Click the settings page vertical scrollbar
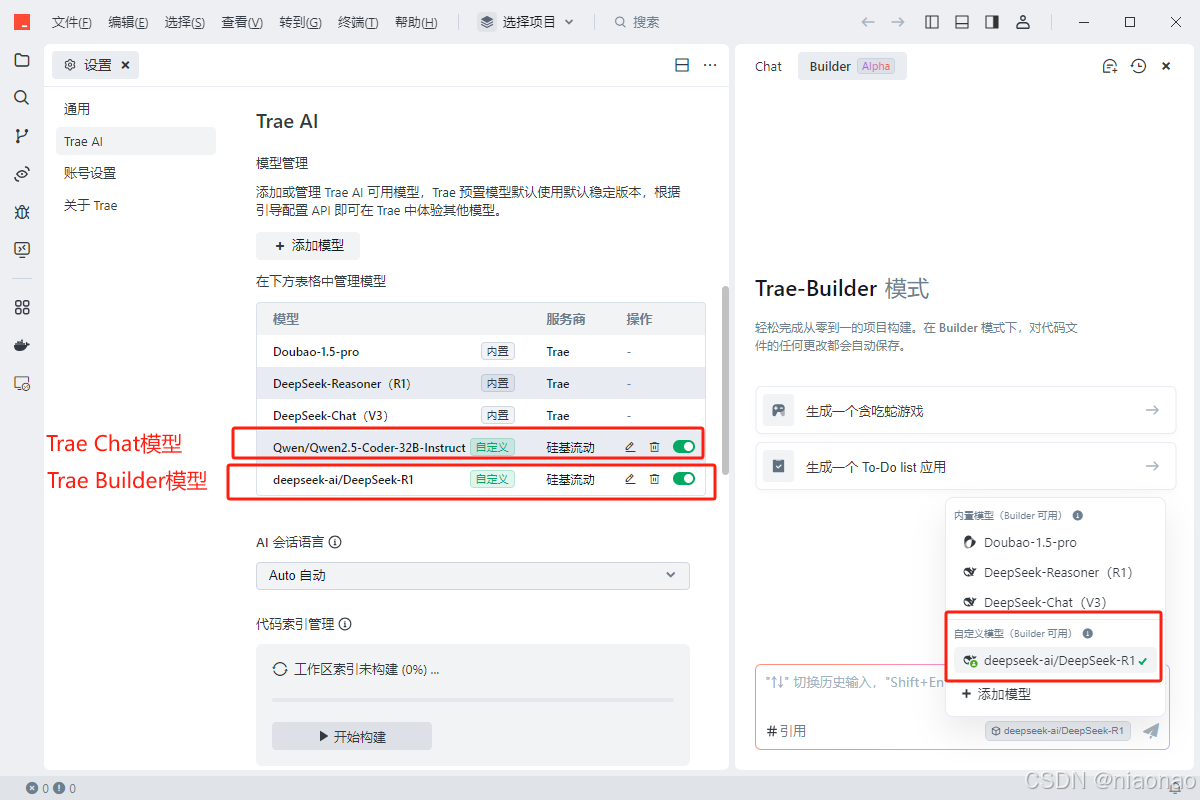Screen dimensions: 1200x800 click(x=726, y=380)
